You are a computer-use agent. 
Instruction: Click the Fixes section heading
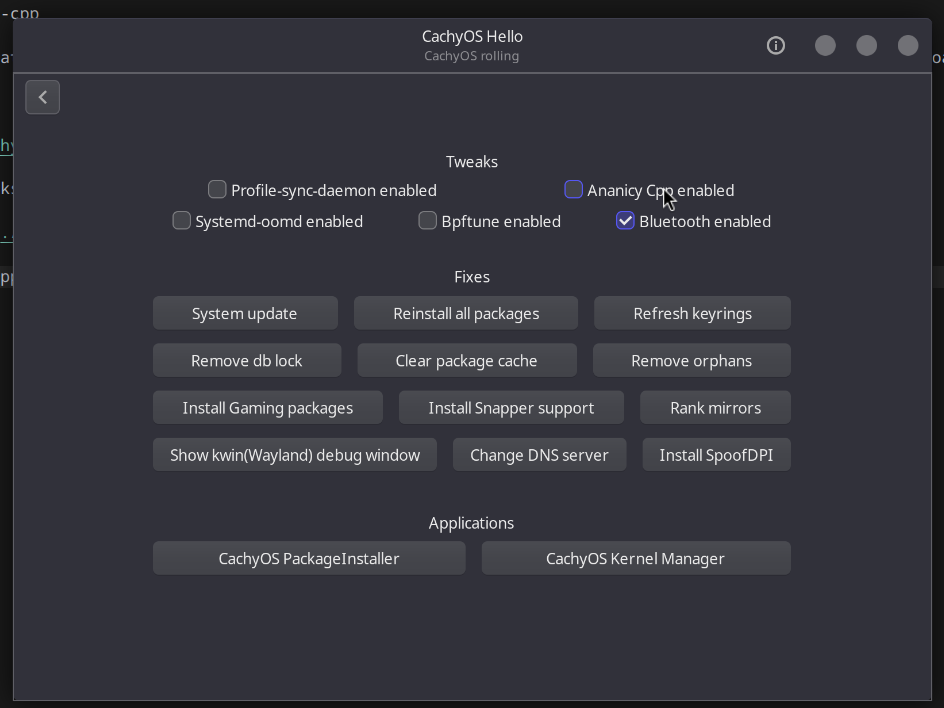[472, 276]
